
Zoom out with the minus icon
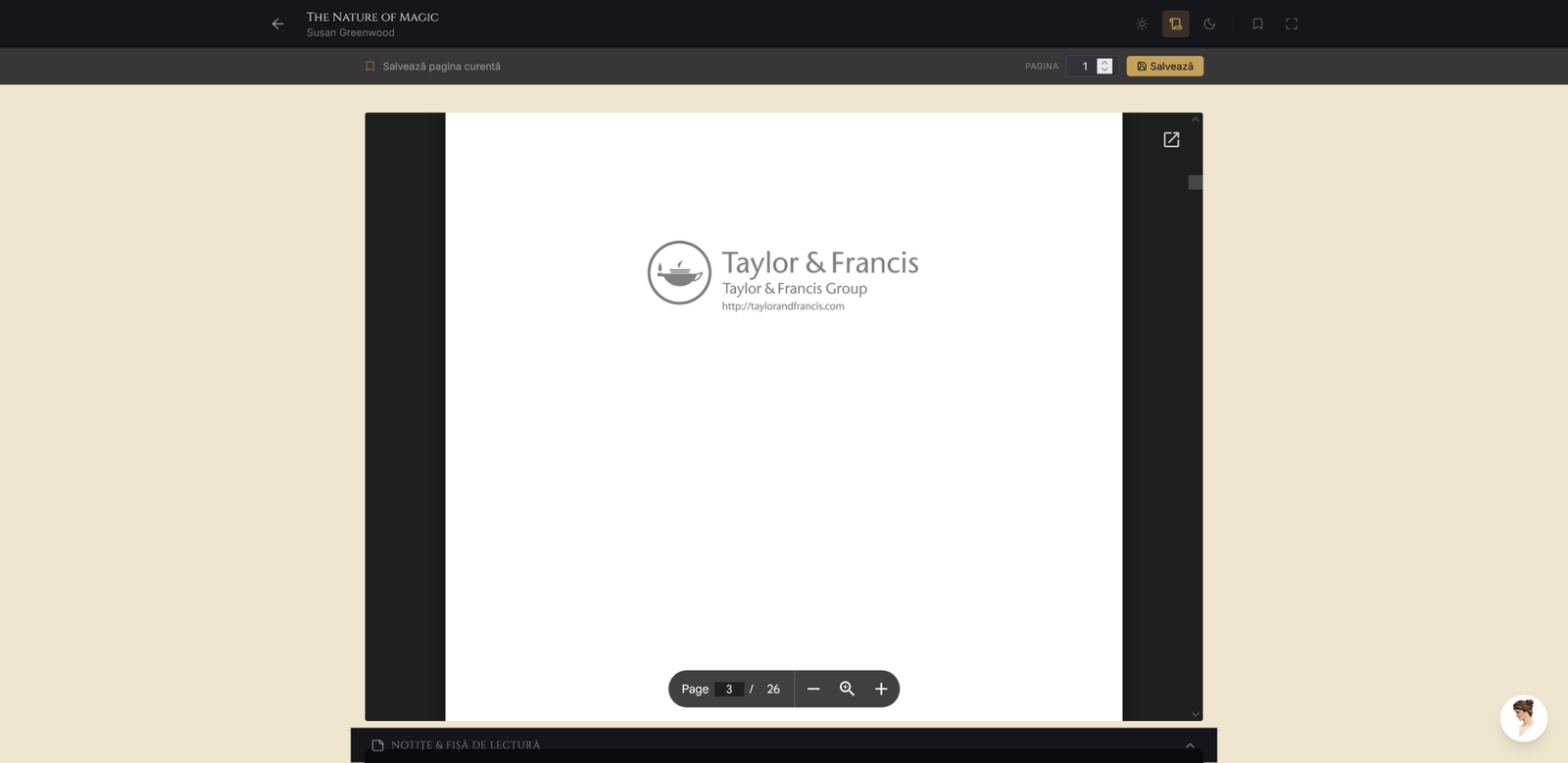point(813,689)
